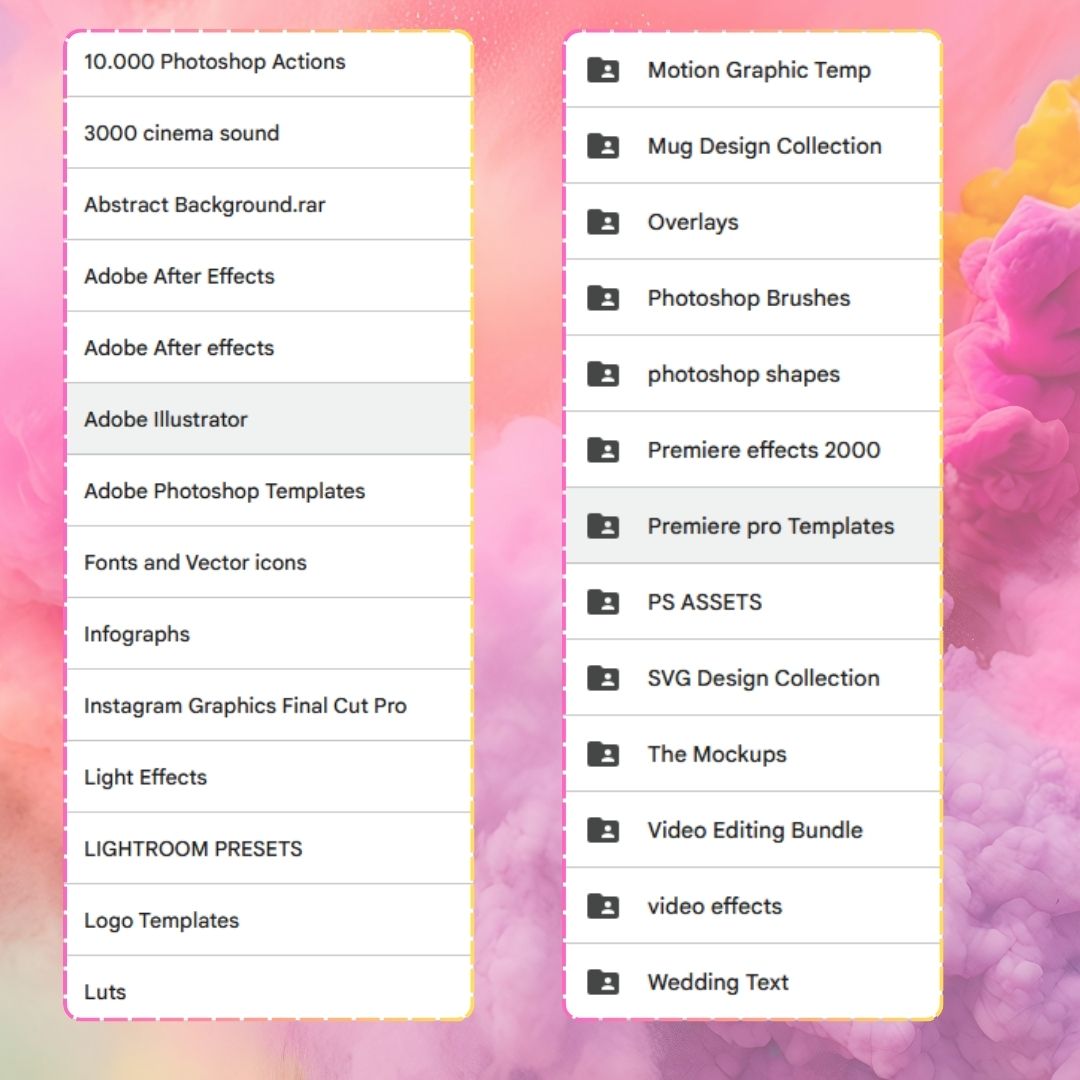Select Instagram Graphics Final Cut Pro
Screen dimensions: 1080x1080
245,706
